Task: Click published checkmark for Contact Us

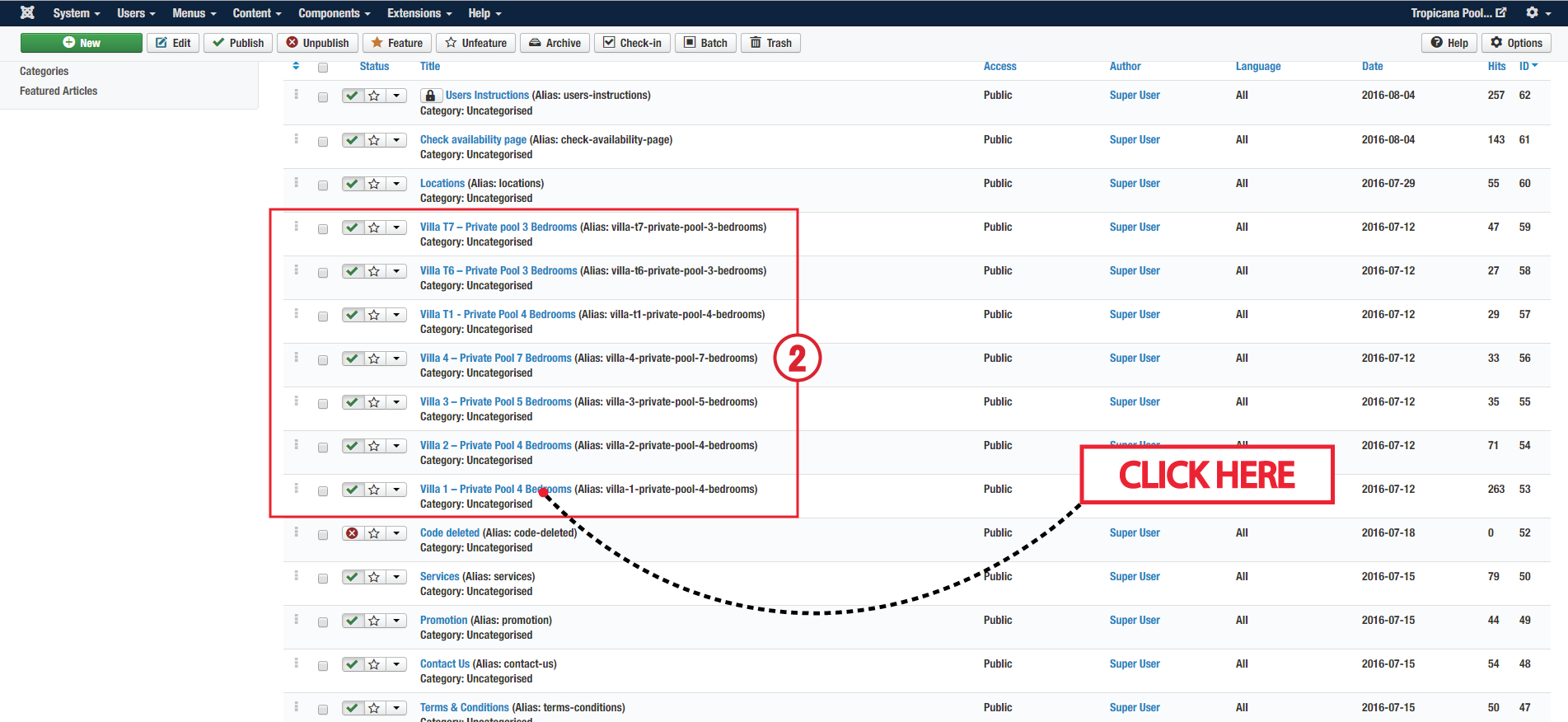Action: tap(353, 664)
